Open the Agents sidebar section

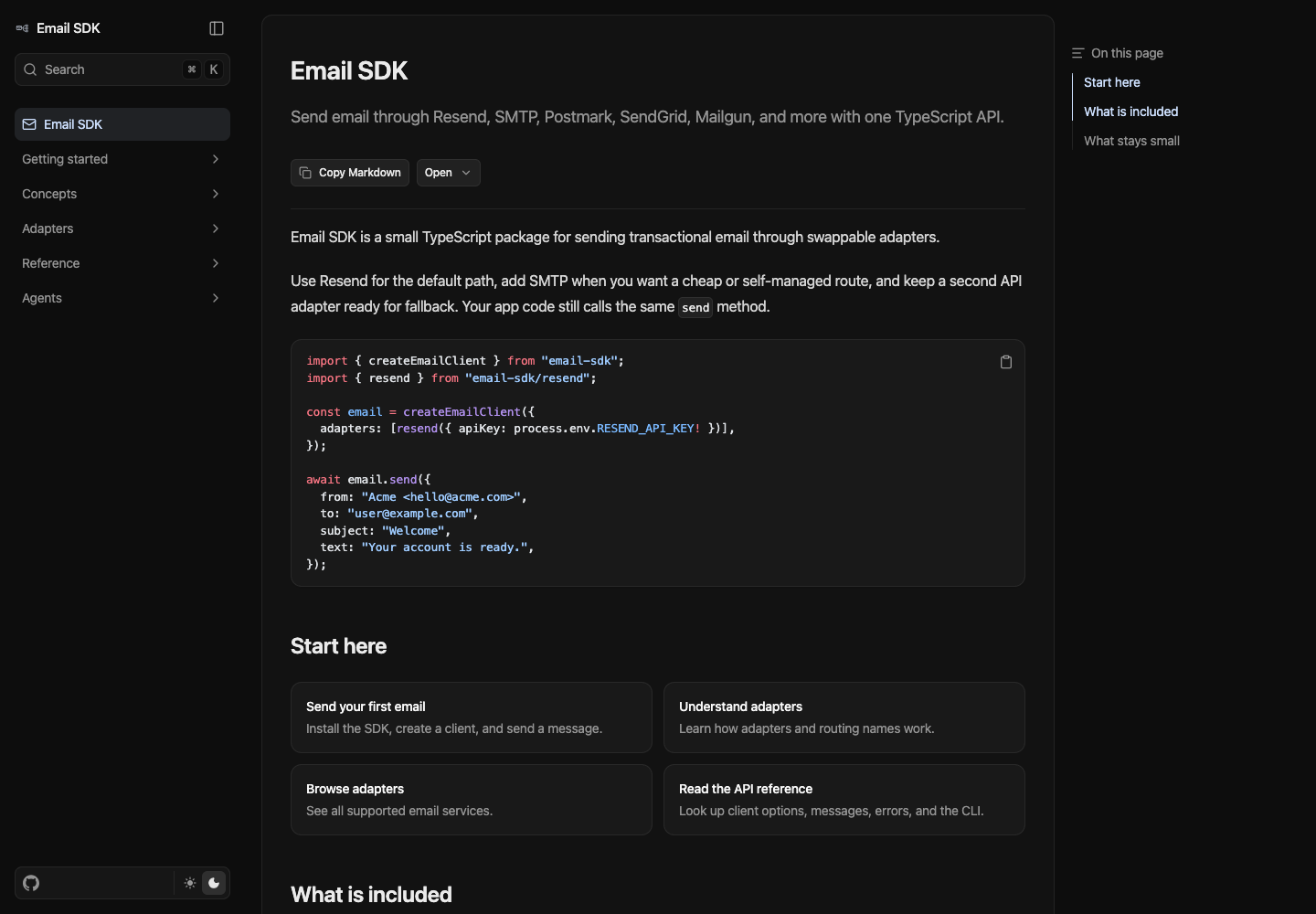(122, 298)
